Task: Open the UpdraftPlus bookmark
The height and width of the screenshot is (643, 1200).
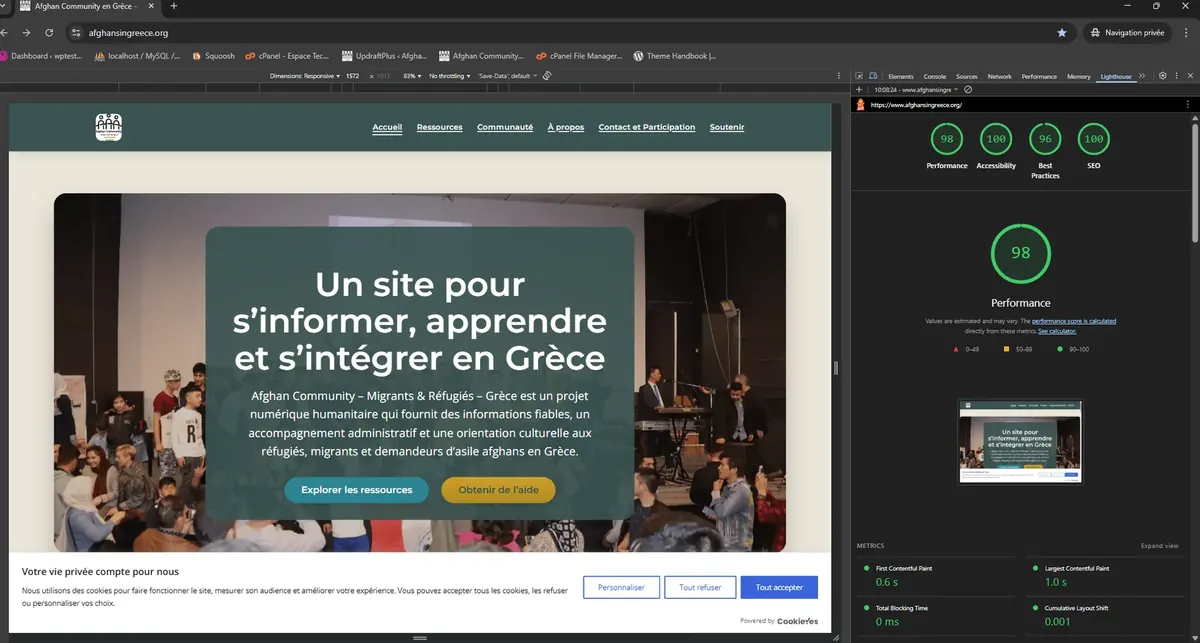Action: point(384,56)
